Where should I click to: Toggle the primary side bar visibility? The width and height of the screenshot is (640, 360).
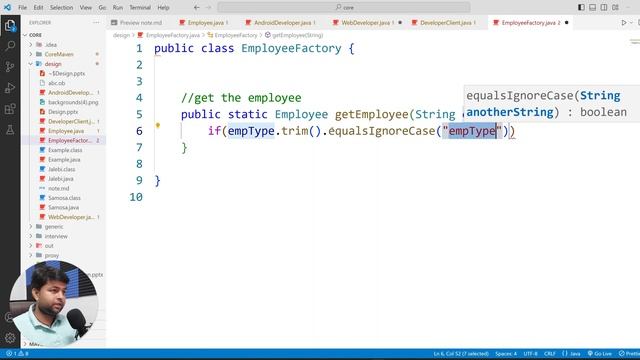(x=581, y=7)
